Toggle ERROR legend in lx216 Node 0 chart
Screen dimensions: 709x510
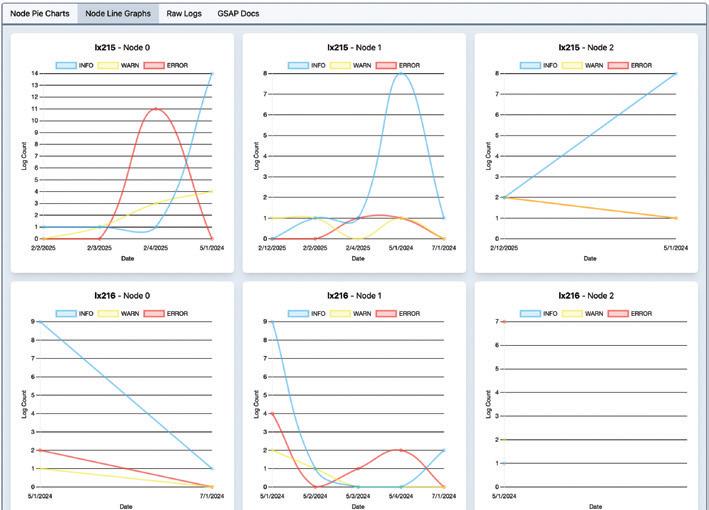[166, 314]
